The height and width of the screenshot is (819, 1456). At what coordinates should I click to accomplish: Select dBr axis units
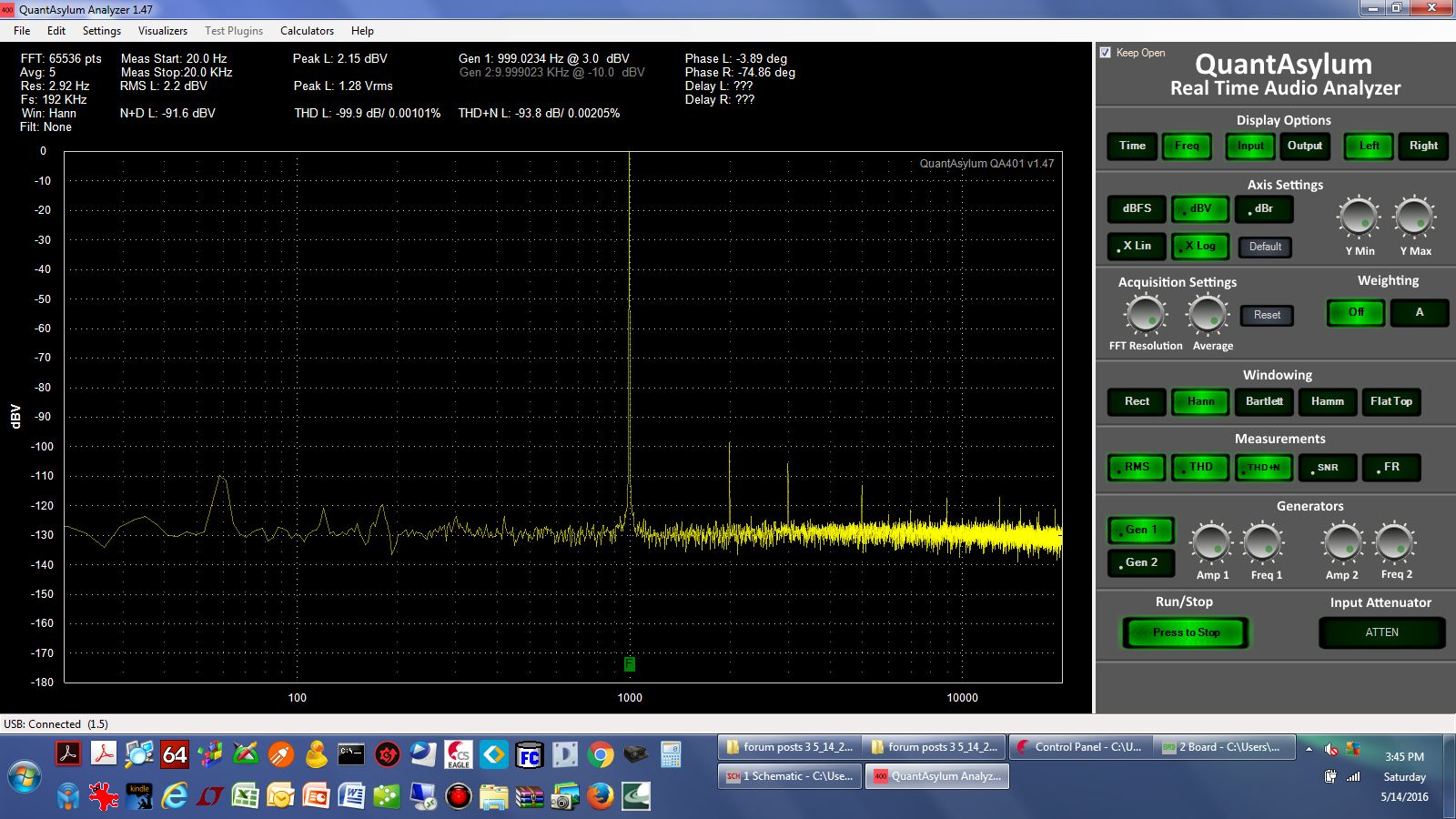1264,208
